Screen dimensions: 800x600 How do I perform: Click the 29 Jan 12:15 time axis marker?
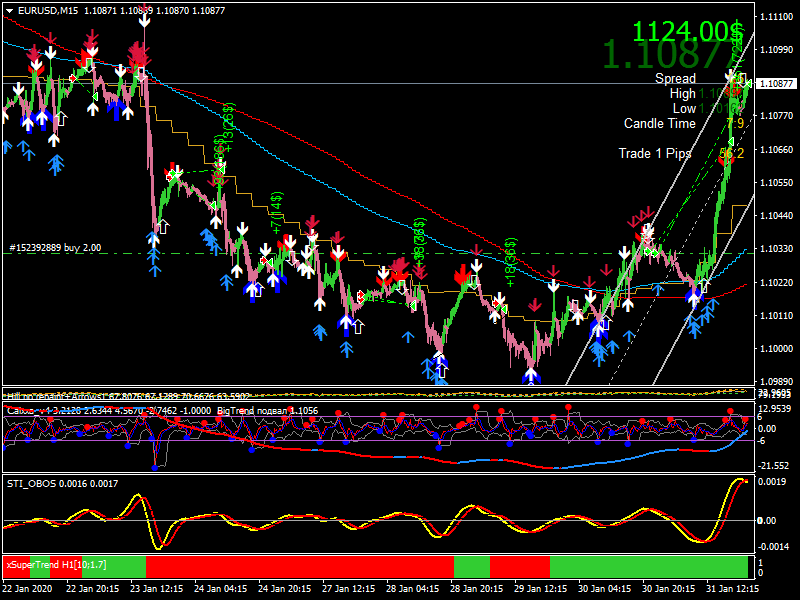540,588
